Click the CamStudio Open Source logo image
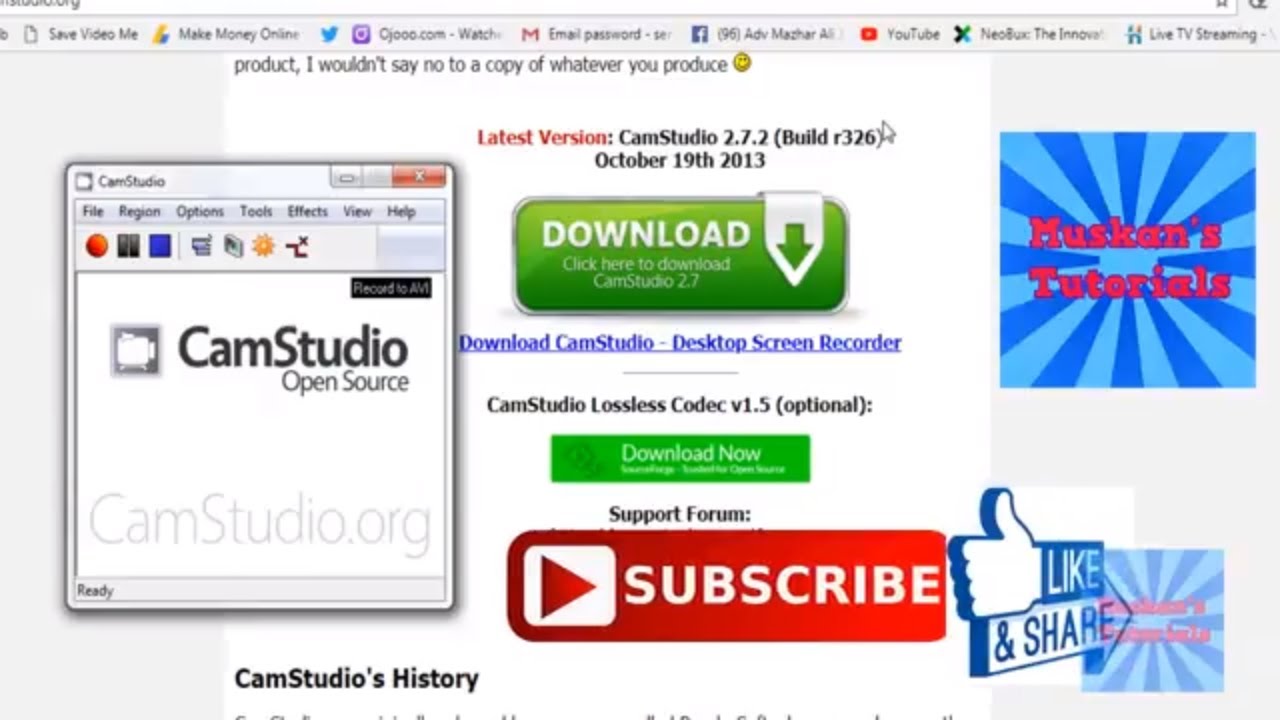This screenshot has width=1280, height=720. click(x=260, y=358)
